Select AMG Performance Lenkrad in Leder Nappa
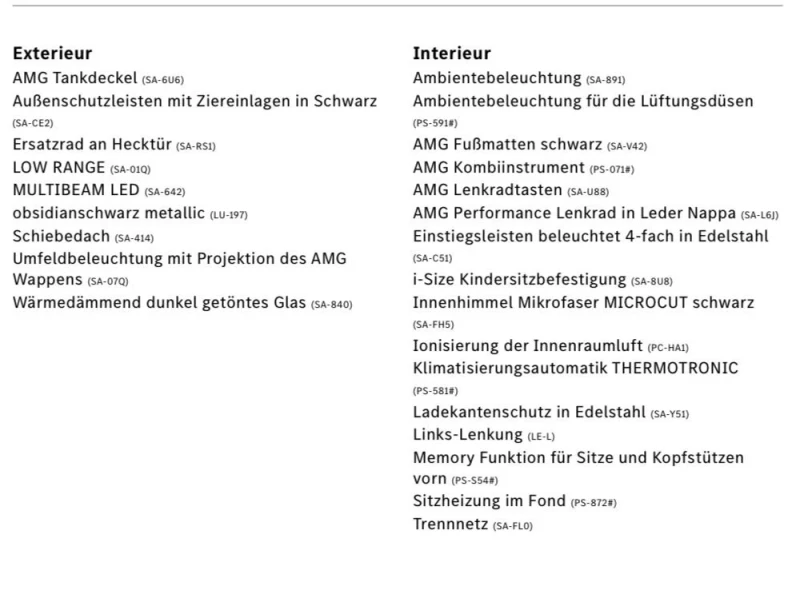800x590 pixels. coord(574,213)
